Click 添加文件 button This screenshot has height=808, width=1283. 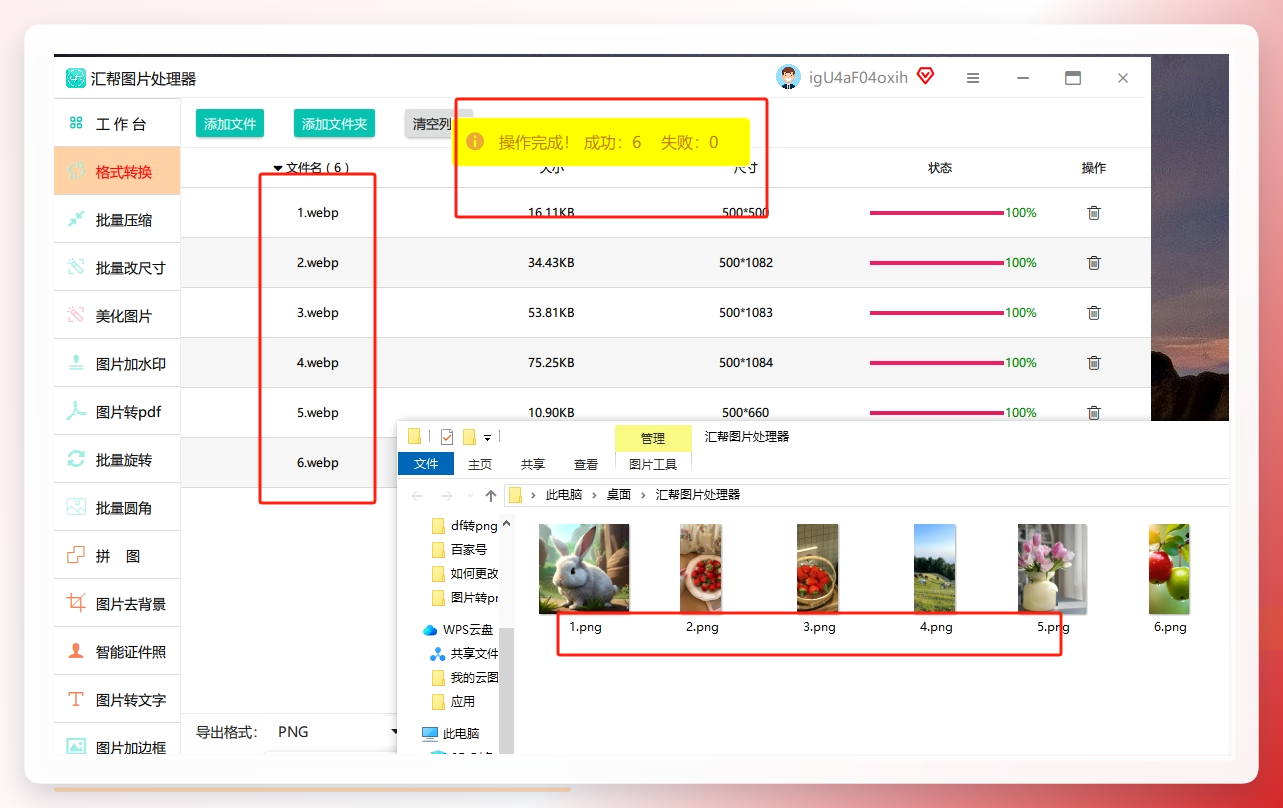pos(230,124)
